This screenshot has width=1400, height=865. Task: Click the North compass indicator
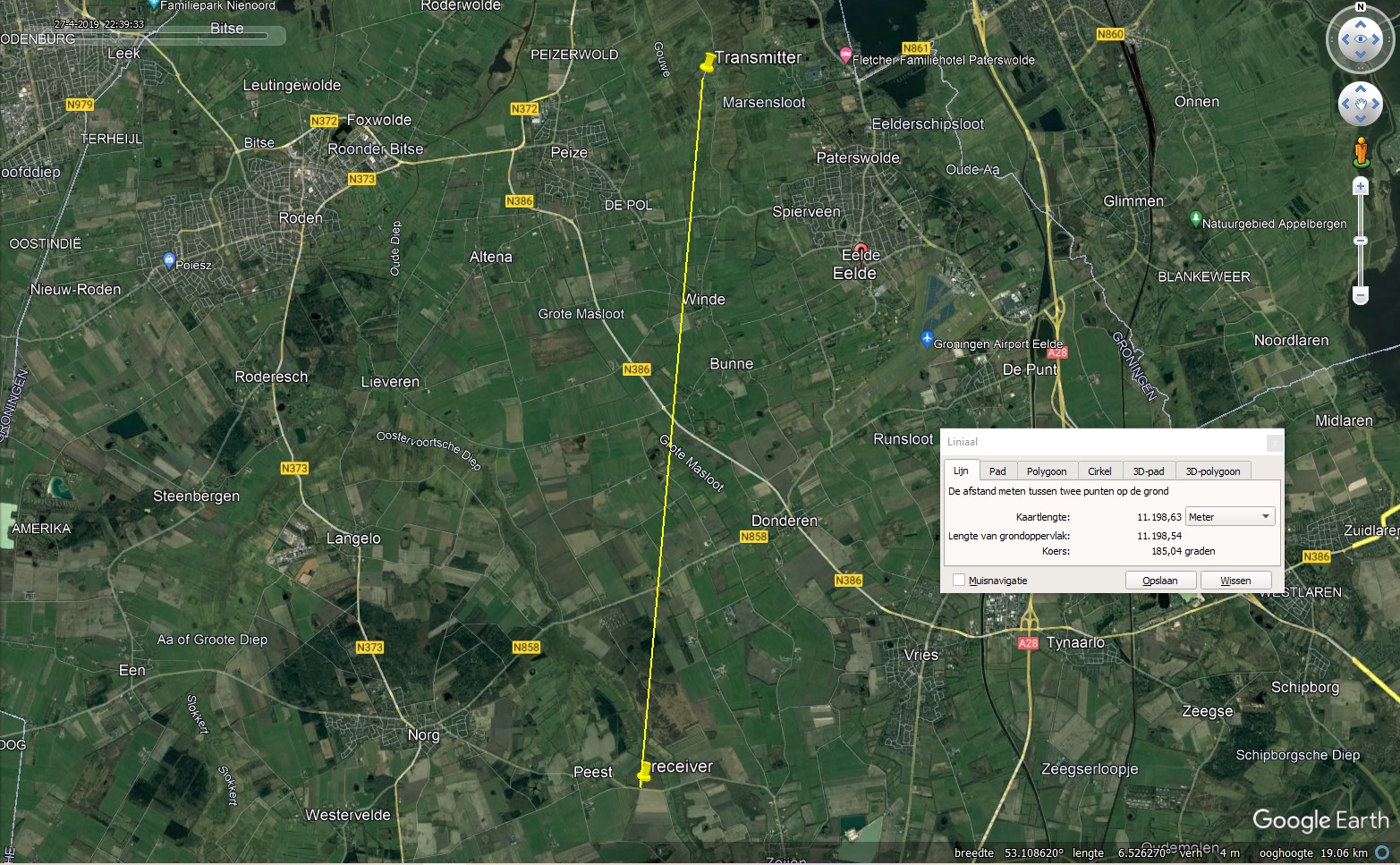[1361, 7]
